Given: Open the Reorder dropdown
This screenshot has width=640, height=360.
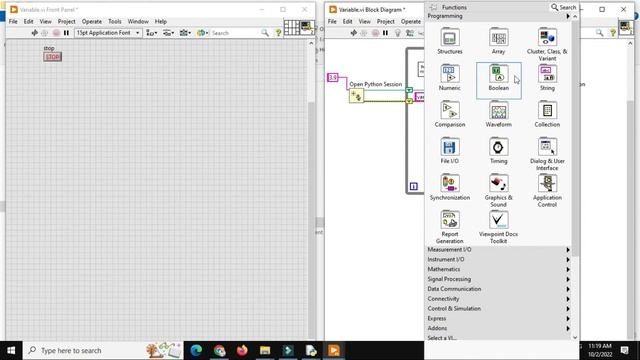Looking at the screenshot, I should point(202,33).
